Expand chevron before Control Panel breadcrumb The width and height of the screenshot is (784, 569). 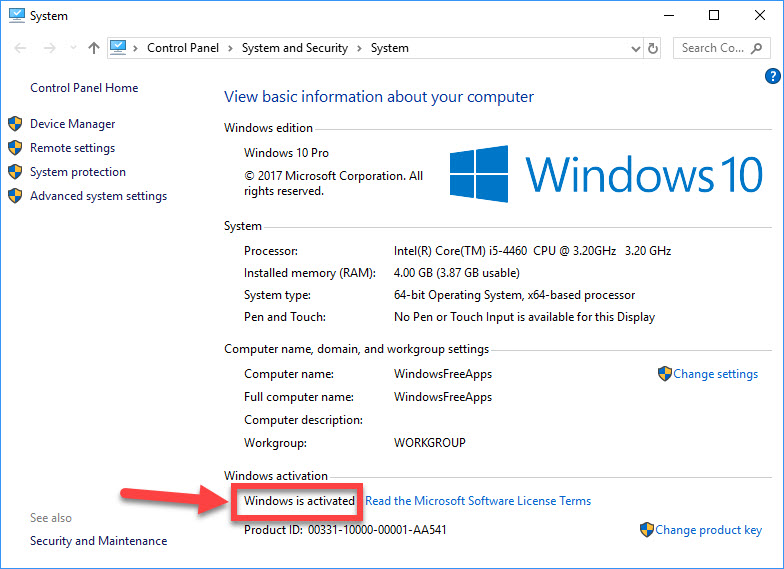pos(136,48)
